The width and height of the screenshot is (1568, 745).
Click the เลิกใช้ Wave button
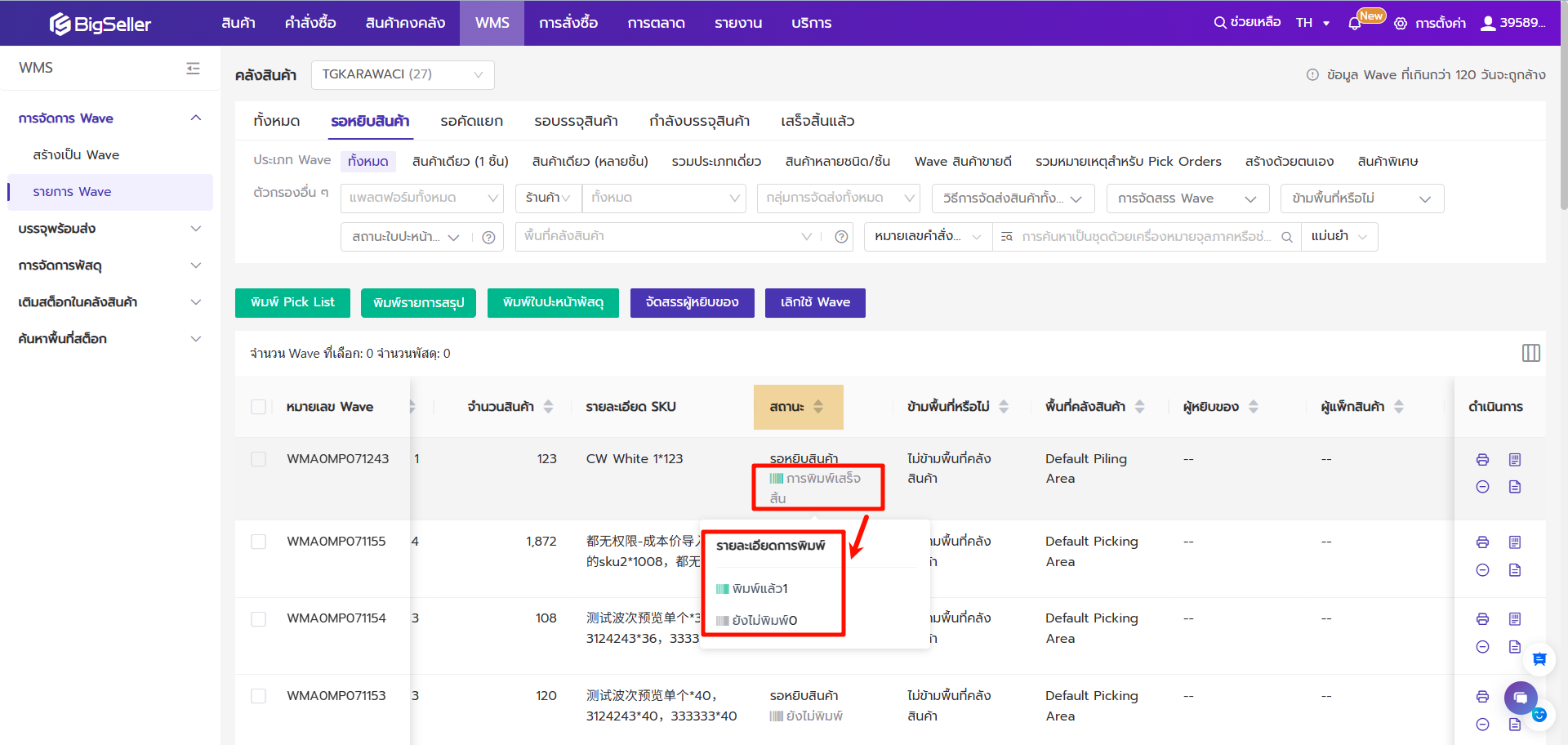(814, 302)
